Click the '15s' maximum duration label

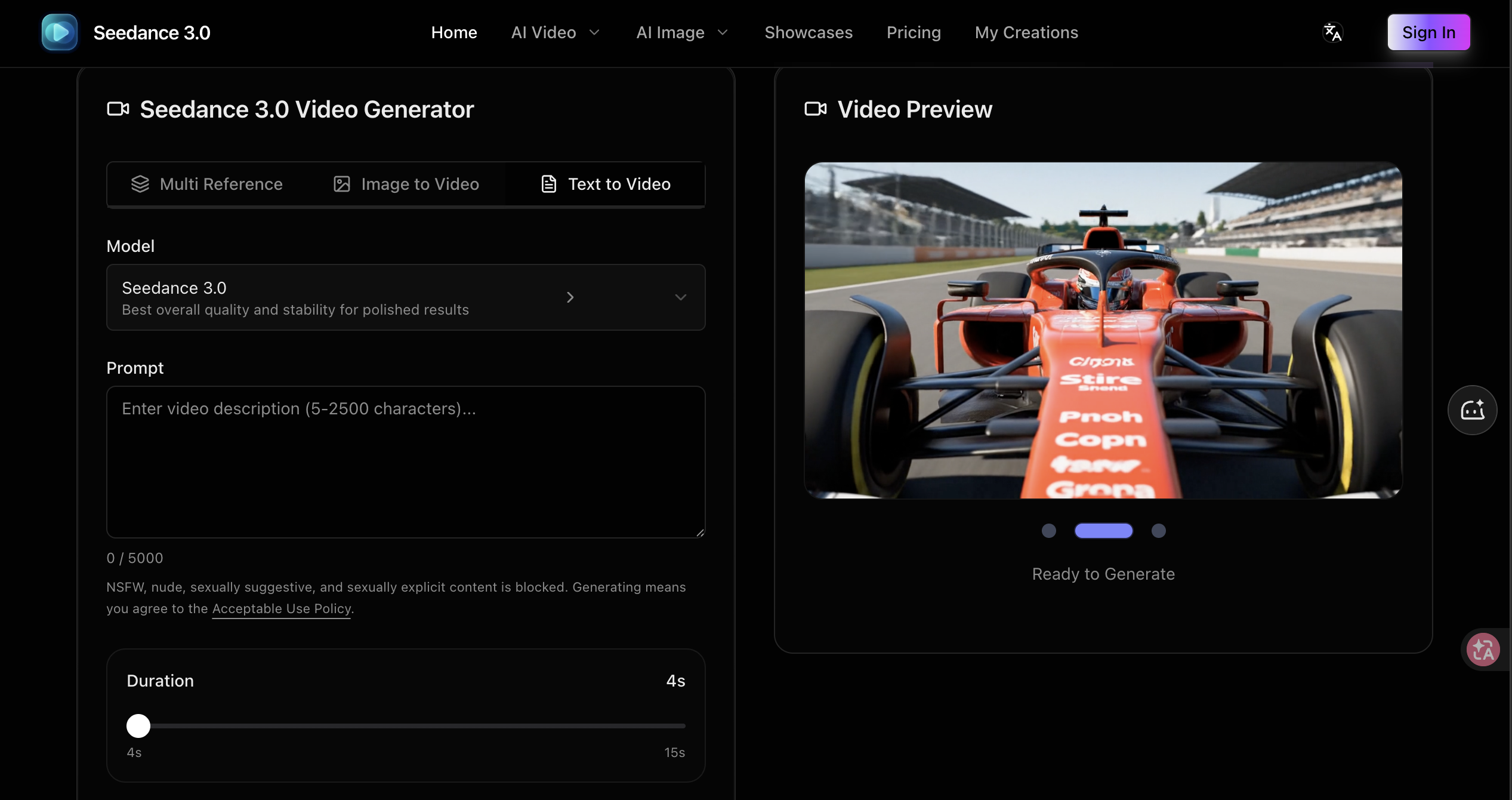pyautogui.click(x=675, y=752)
